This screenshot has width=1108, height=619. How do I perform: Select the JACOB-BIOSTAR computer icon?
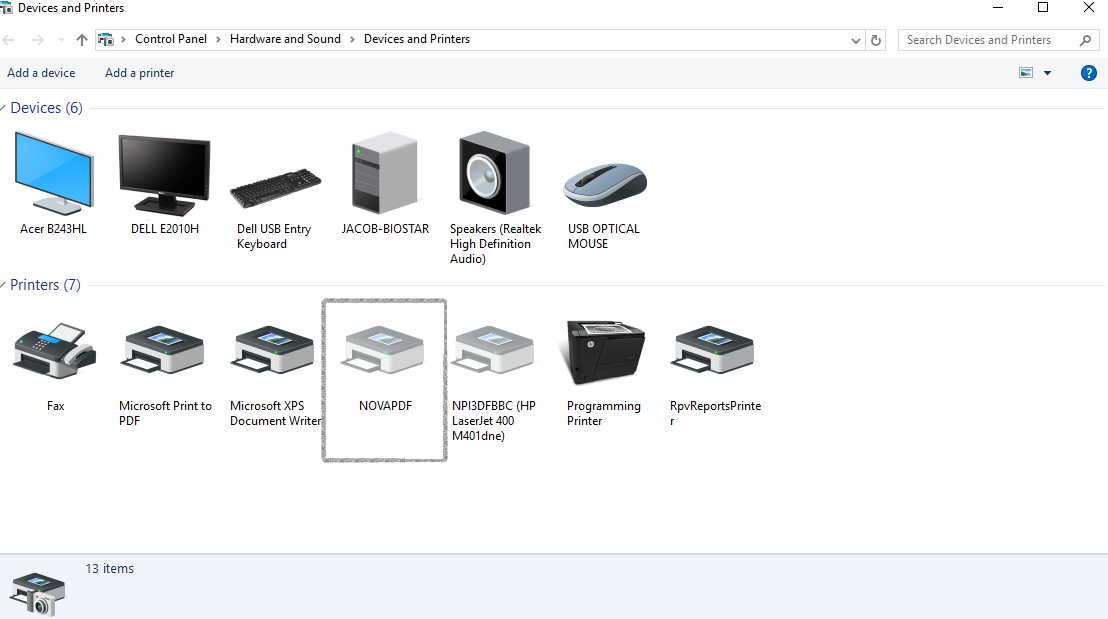(385, 176)
